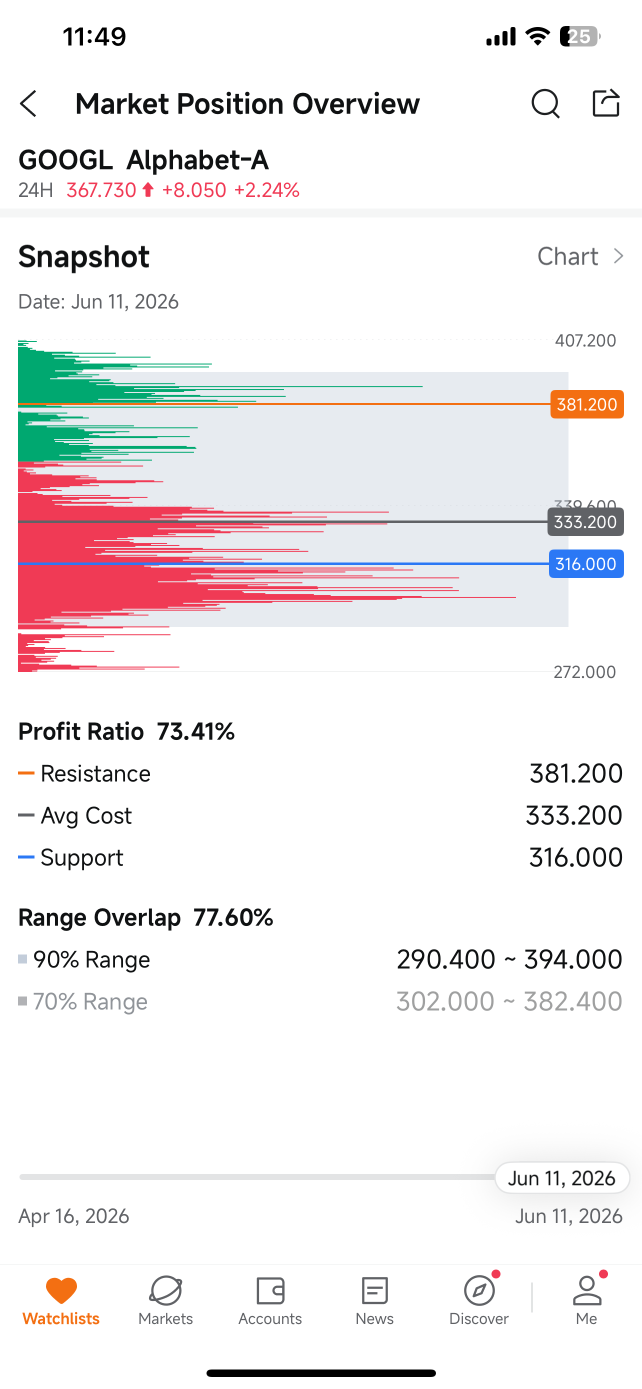Tap the orange 381.200 resistance tag
The image size is (642, 1389).
587,405
